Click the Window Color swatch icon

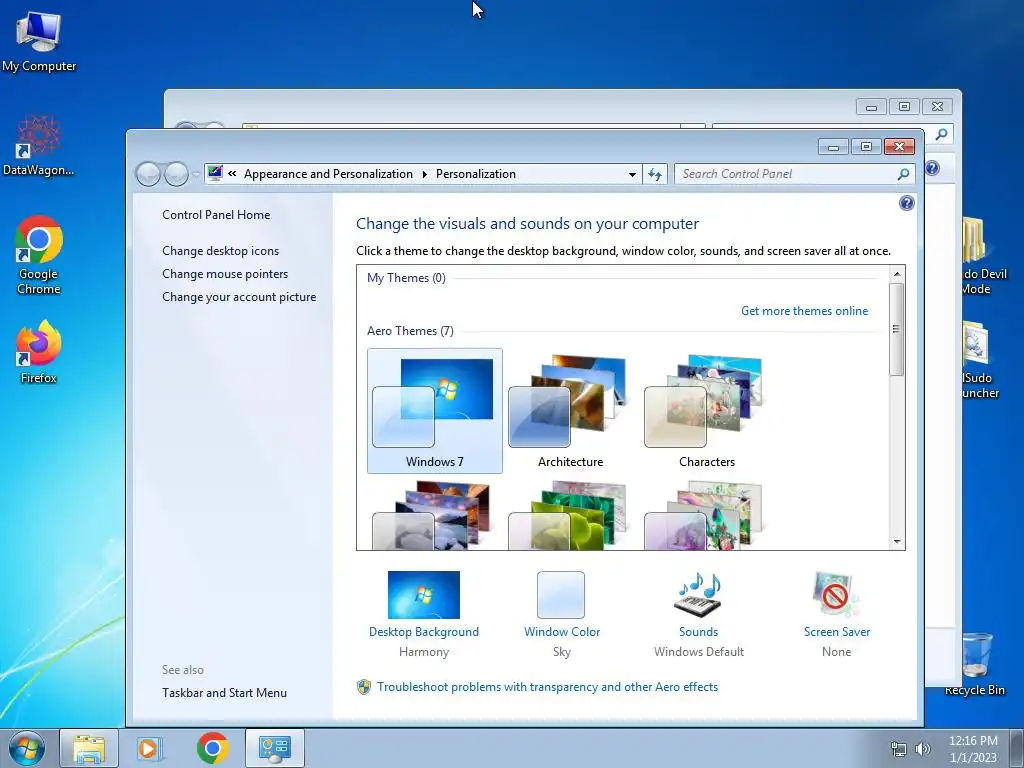point(561,595)
